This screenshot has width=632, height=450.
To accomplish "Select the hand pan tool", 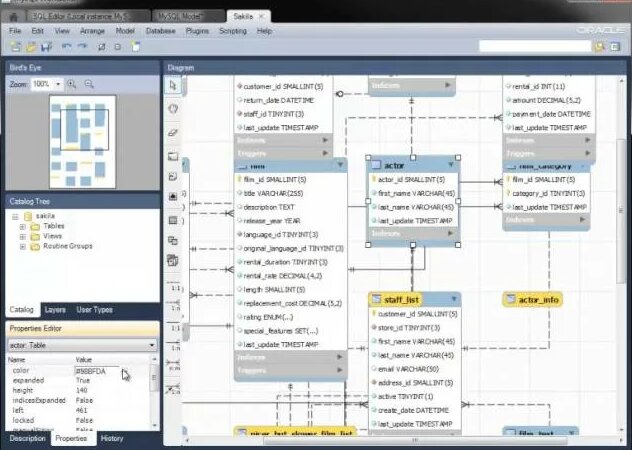I will point(173,109).
